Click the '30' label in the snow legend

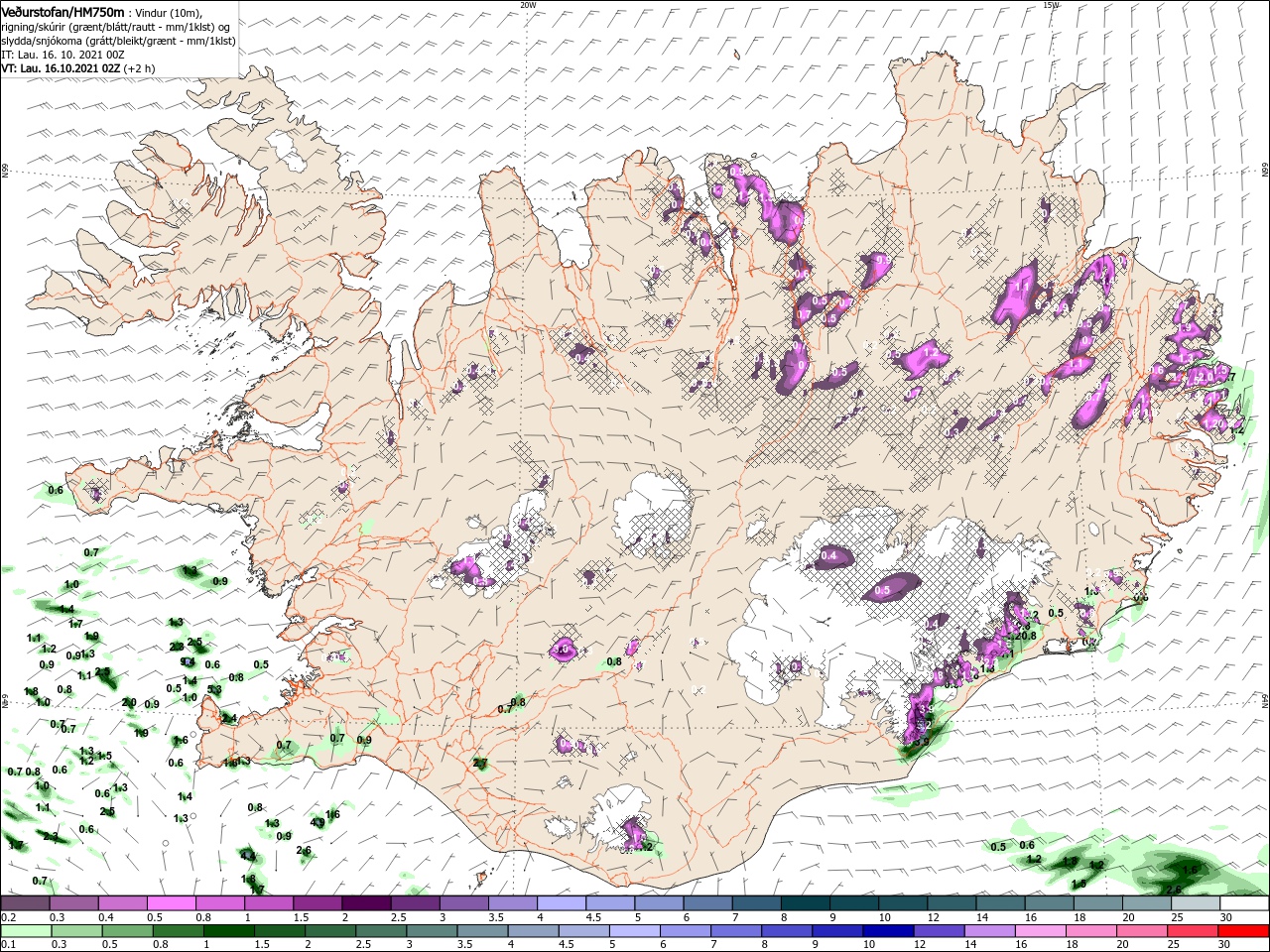[1226, 917]
